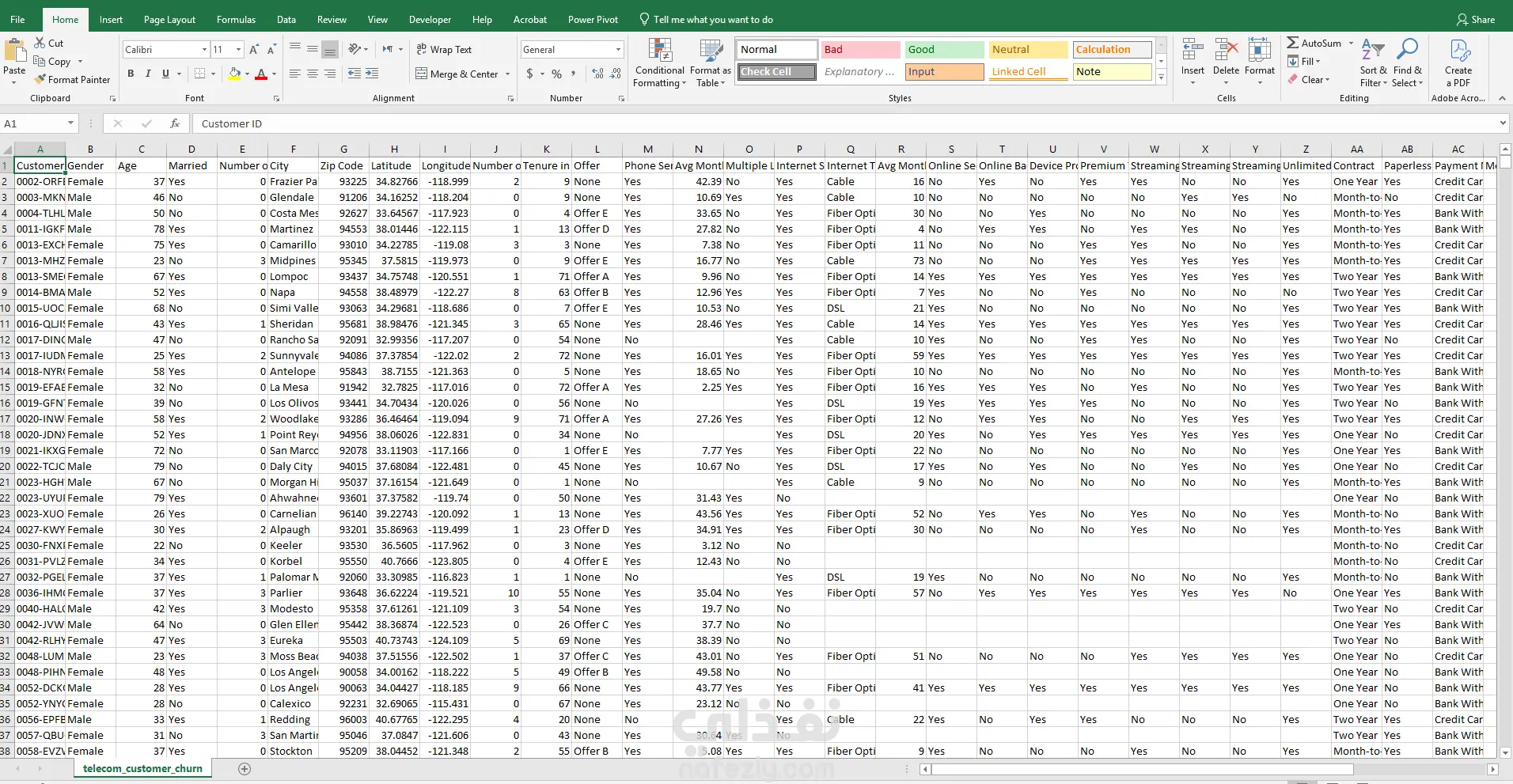Toggle Middle Align for cell contents
Image resolution: width=1513 pixels, height=784 pixels.
313,48
